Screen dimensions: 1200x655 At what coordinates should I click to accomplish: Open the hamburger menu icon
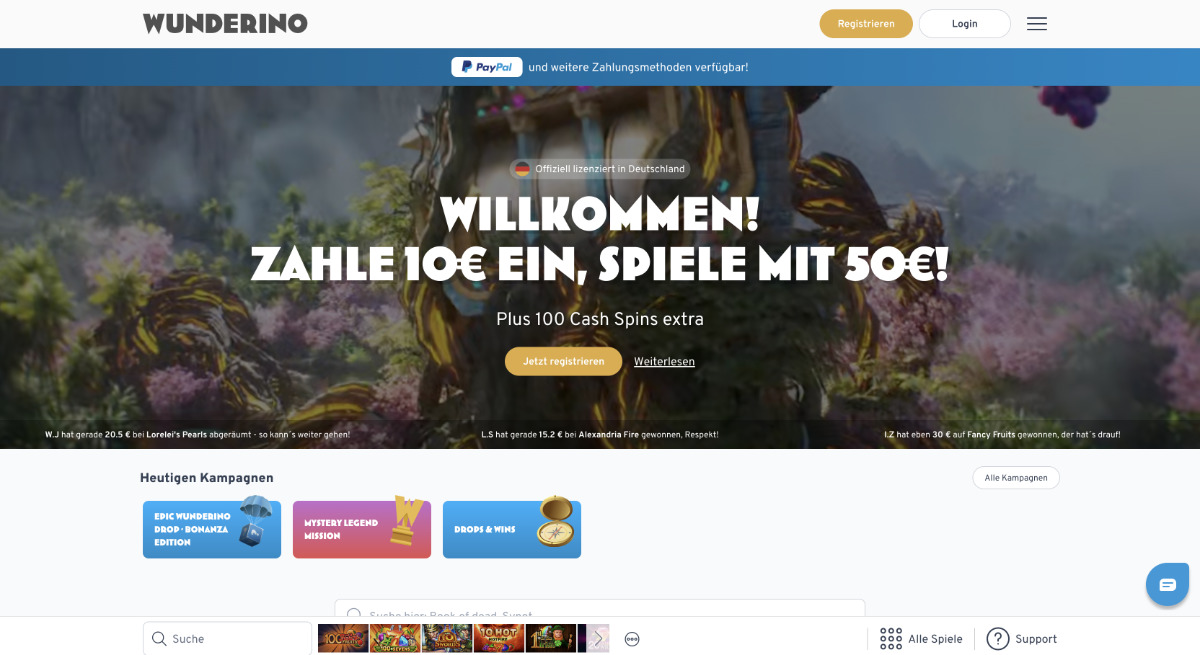pos(1037,24)
